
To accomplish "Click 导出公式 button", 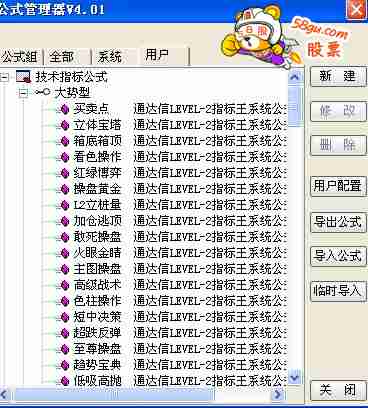I will [338, 222].
